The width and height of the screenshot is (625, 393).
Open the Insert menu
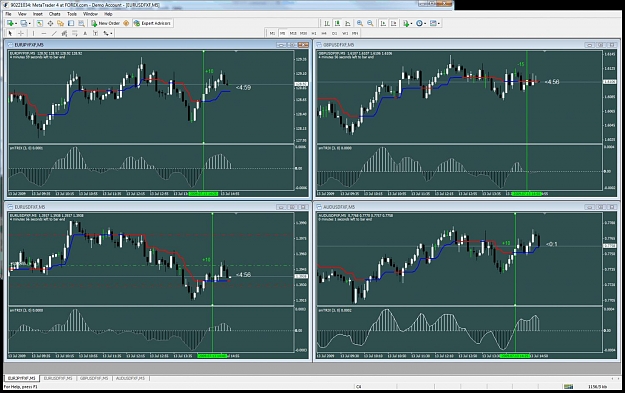click(38, 14)
